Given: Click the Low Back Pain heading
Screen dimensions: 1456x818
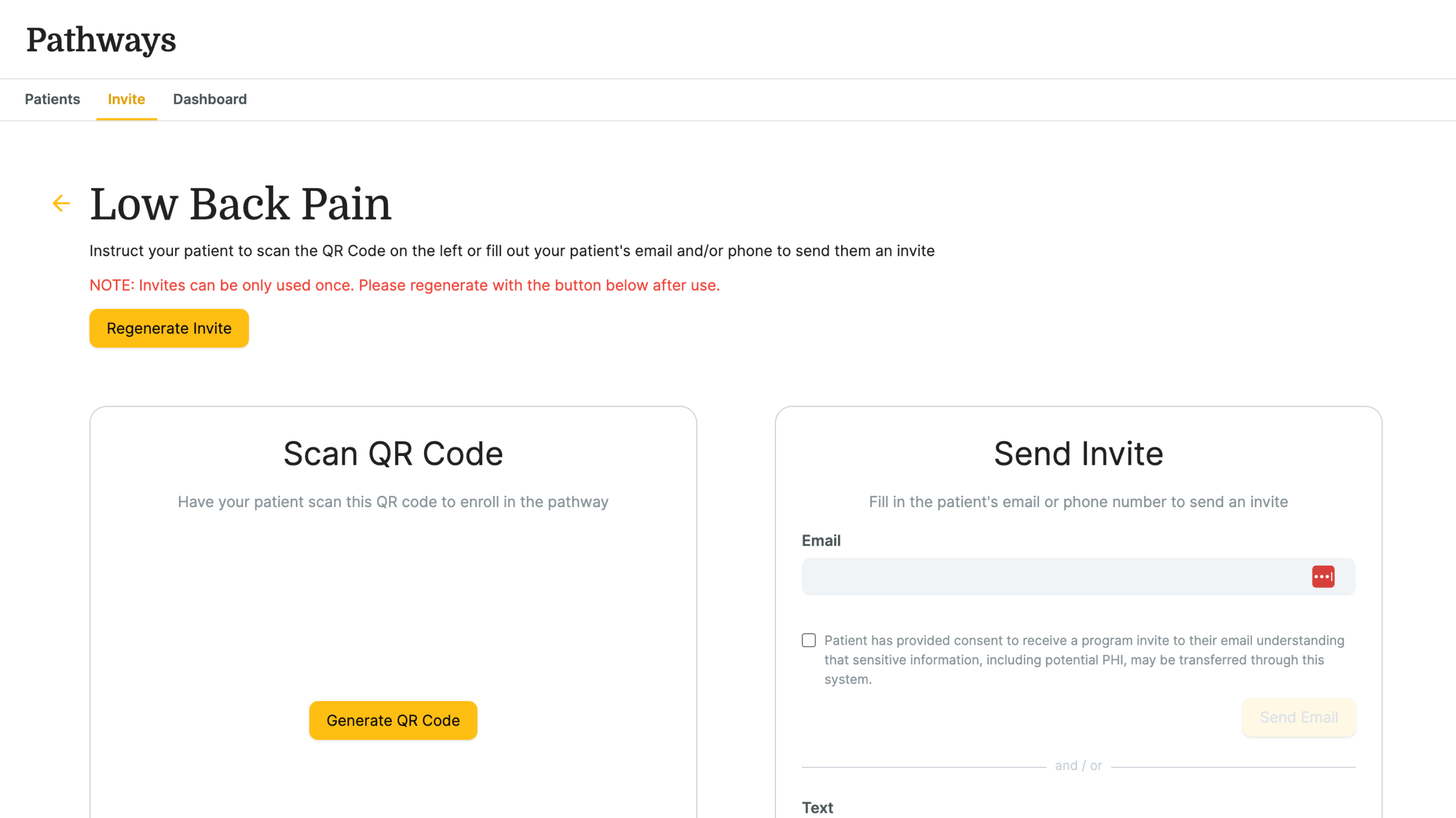Looking at the screenshot, I should (x=240, y=203).
